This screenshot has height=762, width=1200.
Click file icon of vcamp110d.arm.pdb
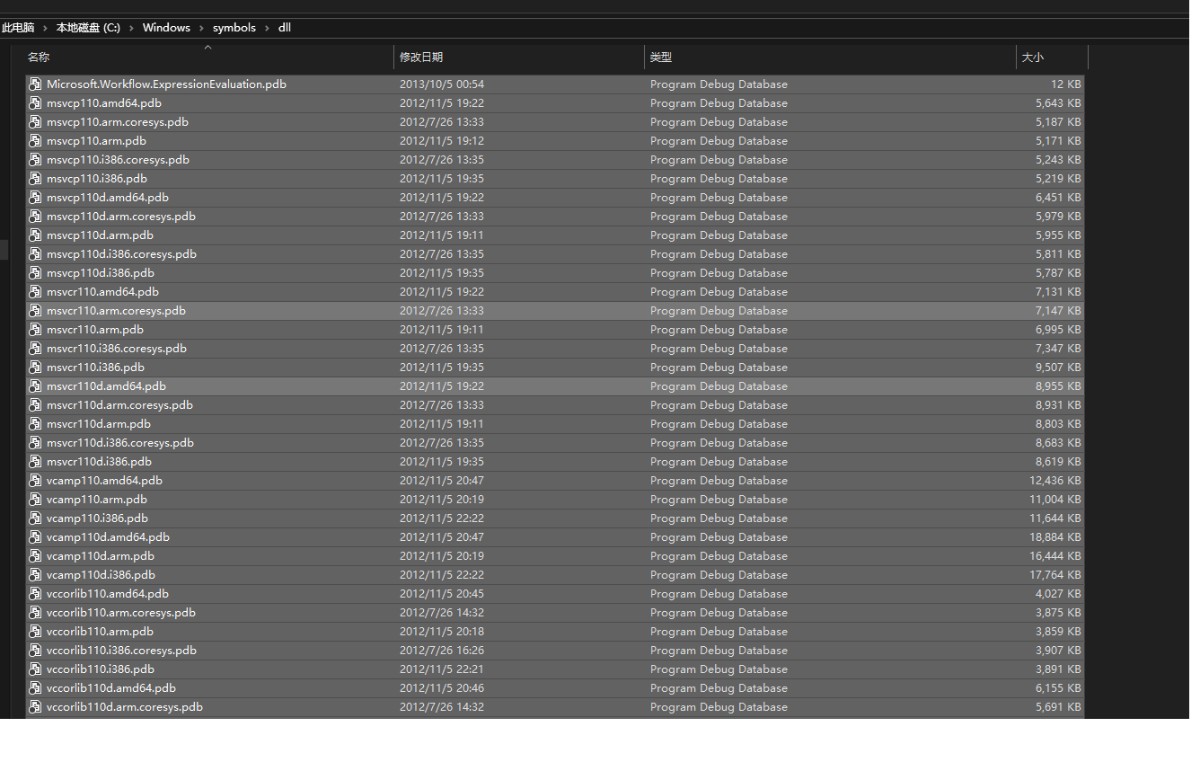pos(35,556)
